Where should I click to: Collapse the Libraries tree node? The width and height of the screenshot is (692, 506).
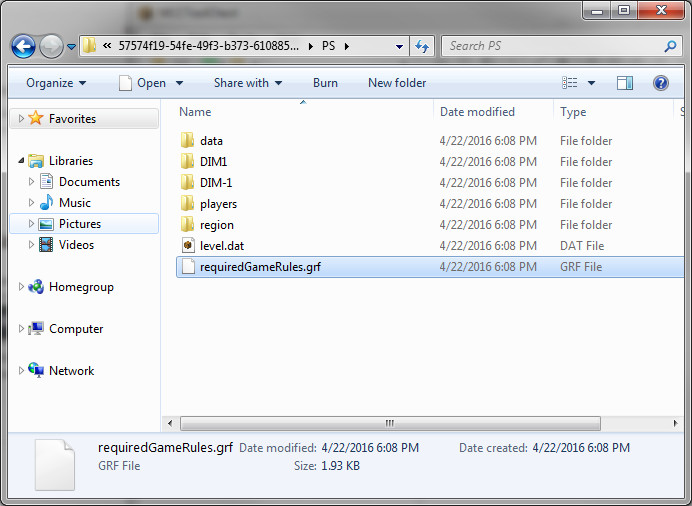(x=21, y=161)
